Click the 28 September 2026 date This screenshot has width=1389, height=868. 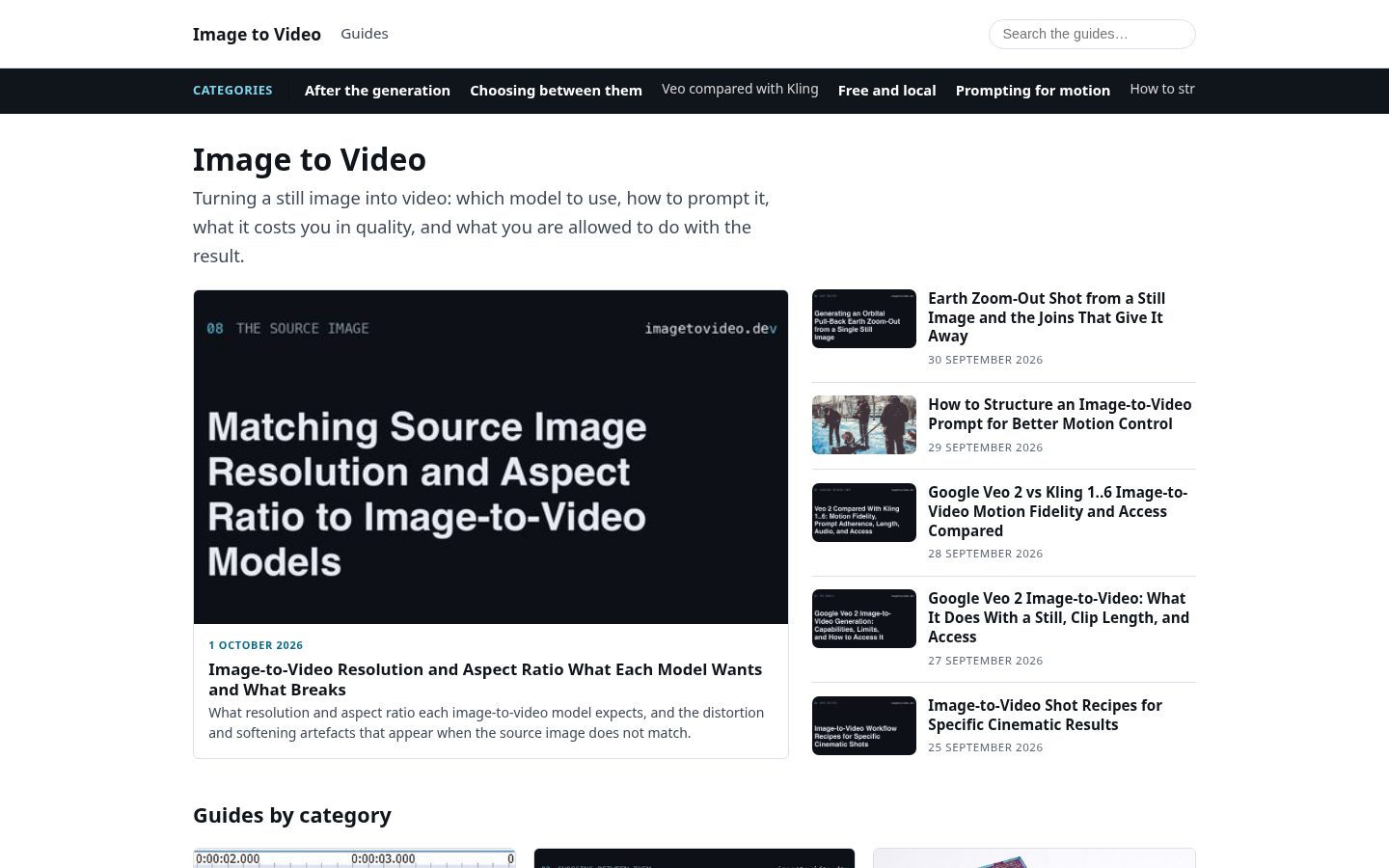tap(985, 554)
